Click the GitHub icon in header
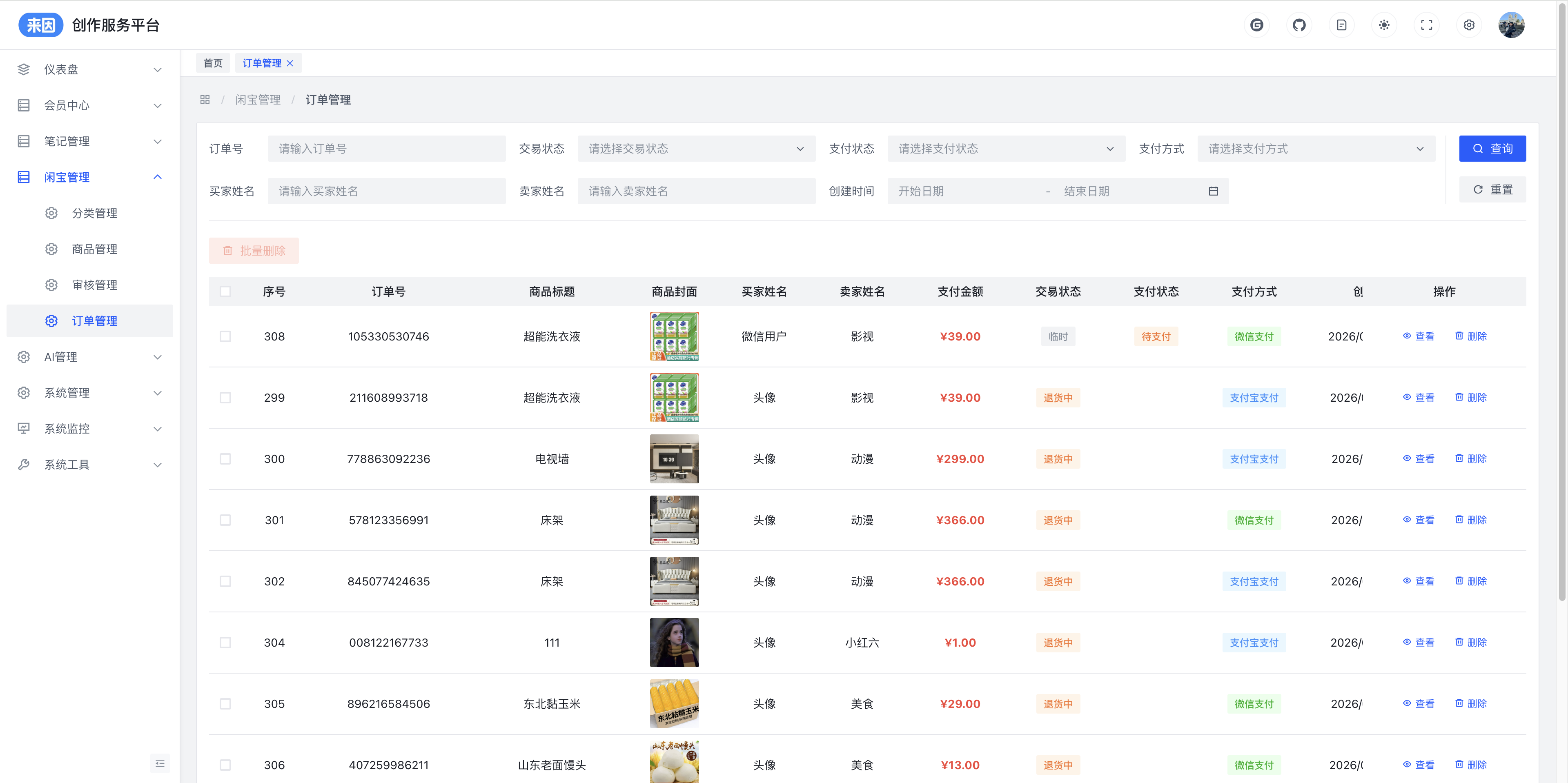This screenshot has width=1568, height=783. coord(1299,25)
